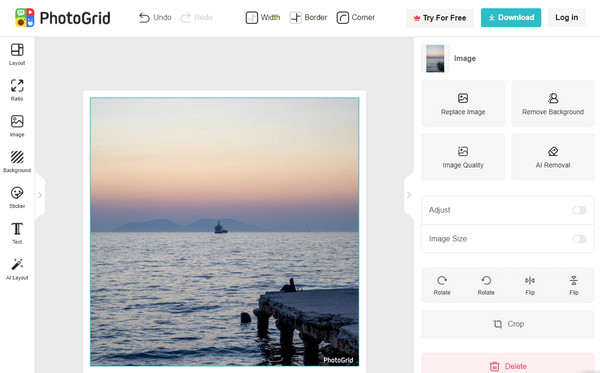Select the Text tool in sidebar
The image size is (600, 373).
click(x=17, y=233)
